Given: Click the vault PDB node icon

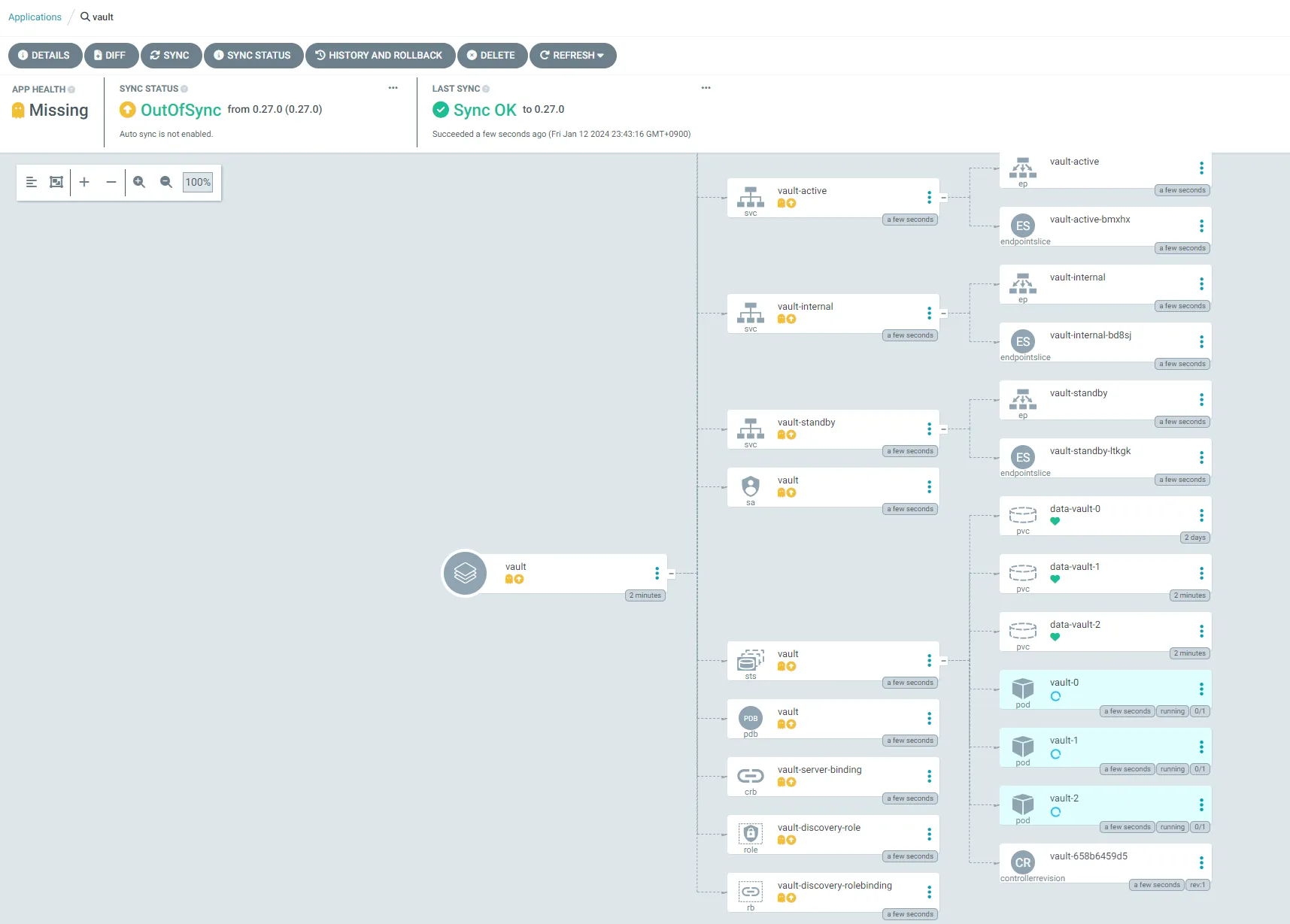Looking at the screenshot, I should (x=751, y=718).
